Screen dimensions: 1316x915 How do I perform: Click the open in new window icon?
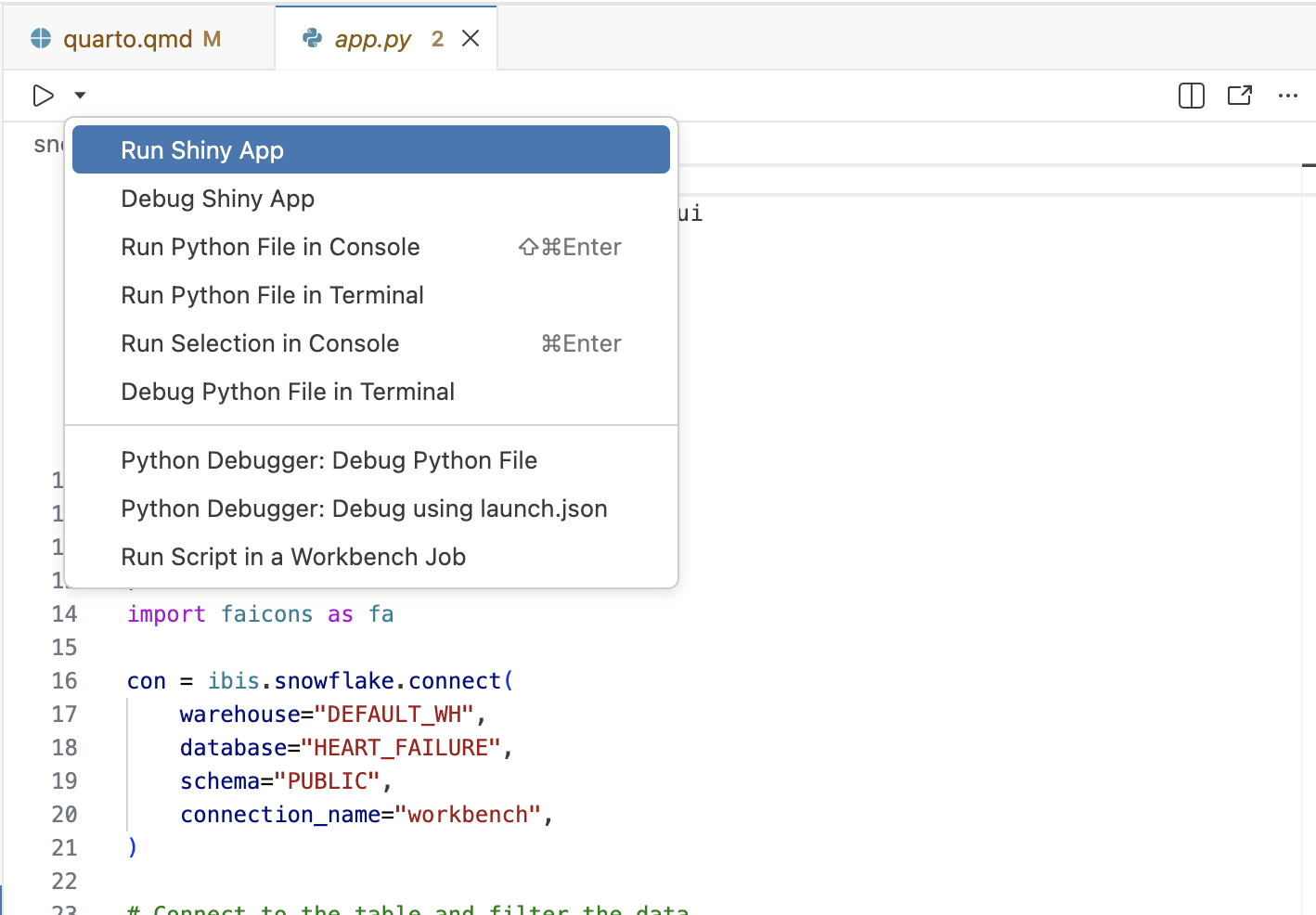1239,96
